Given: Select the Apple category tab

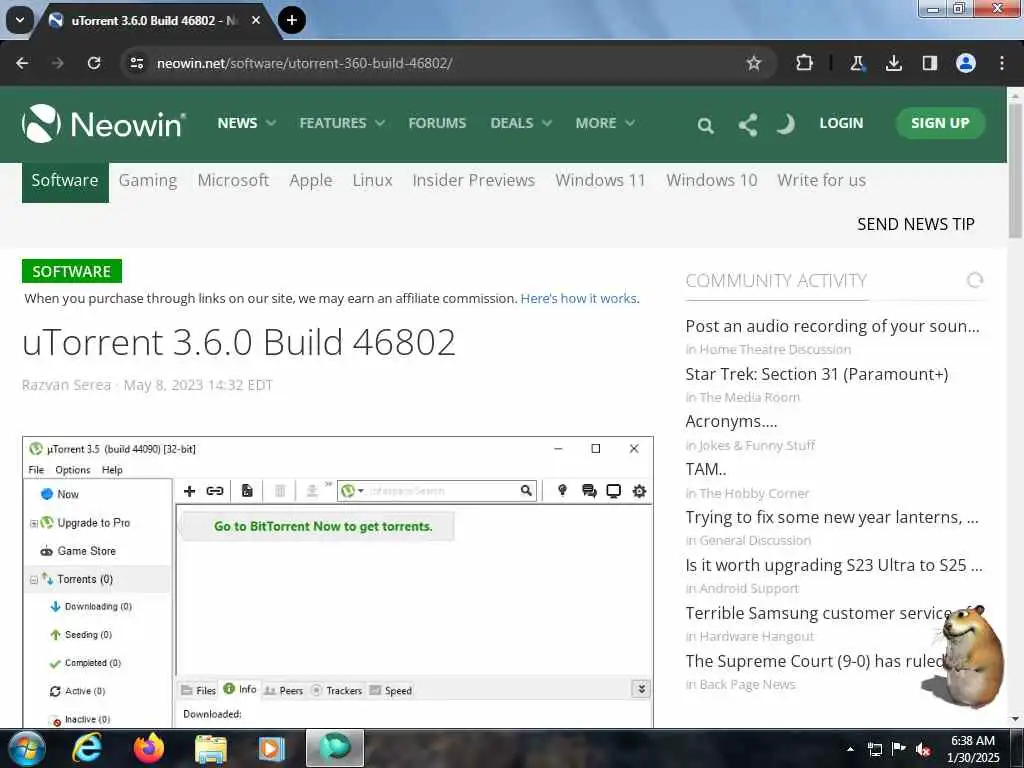Looking at the screenshot, I should coord(311,181).
